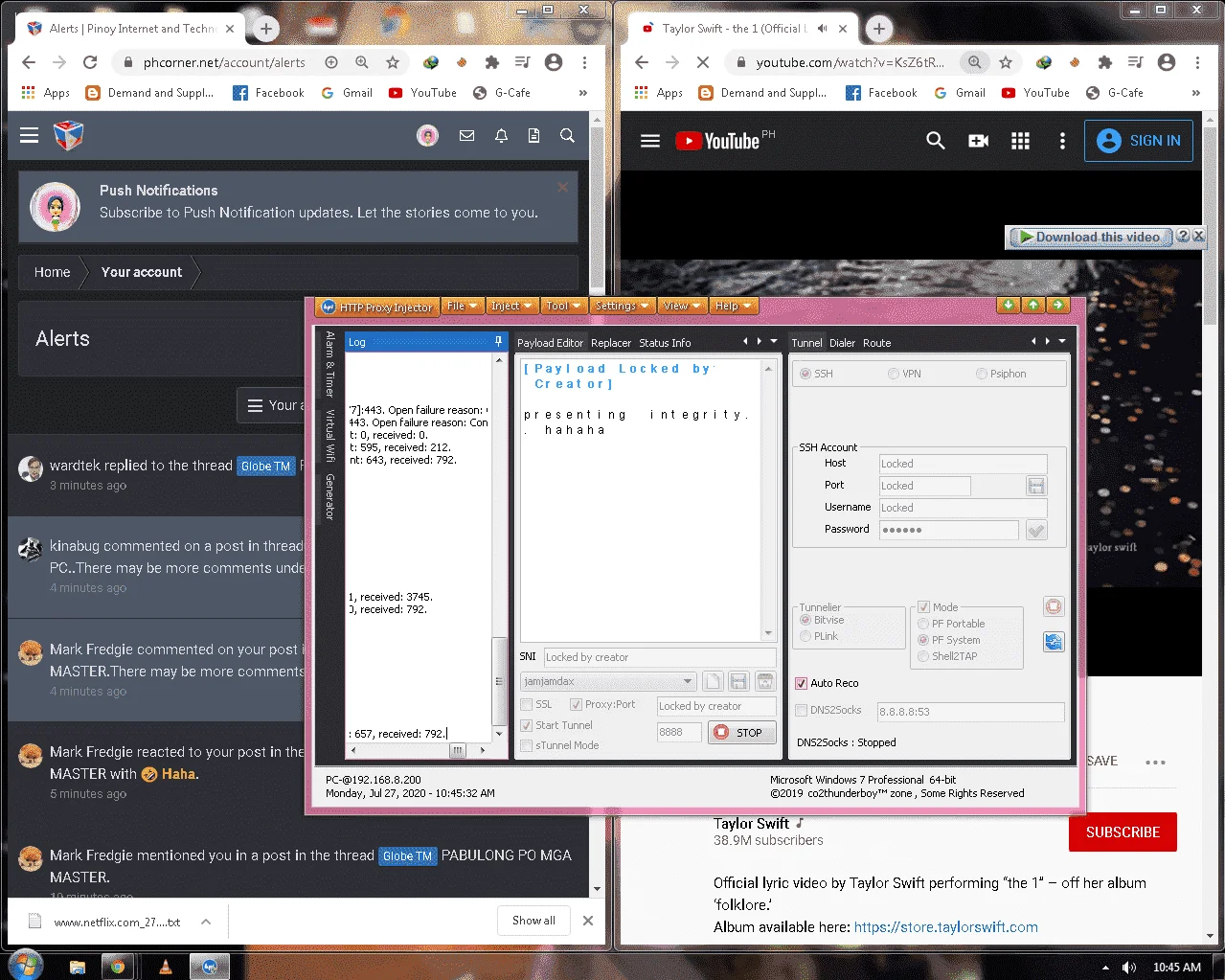Click Show all downloads button
Screen dimensions: 1225x980
click(533, 921)
